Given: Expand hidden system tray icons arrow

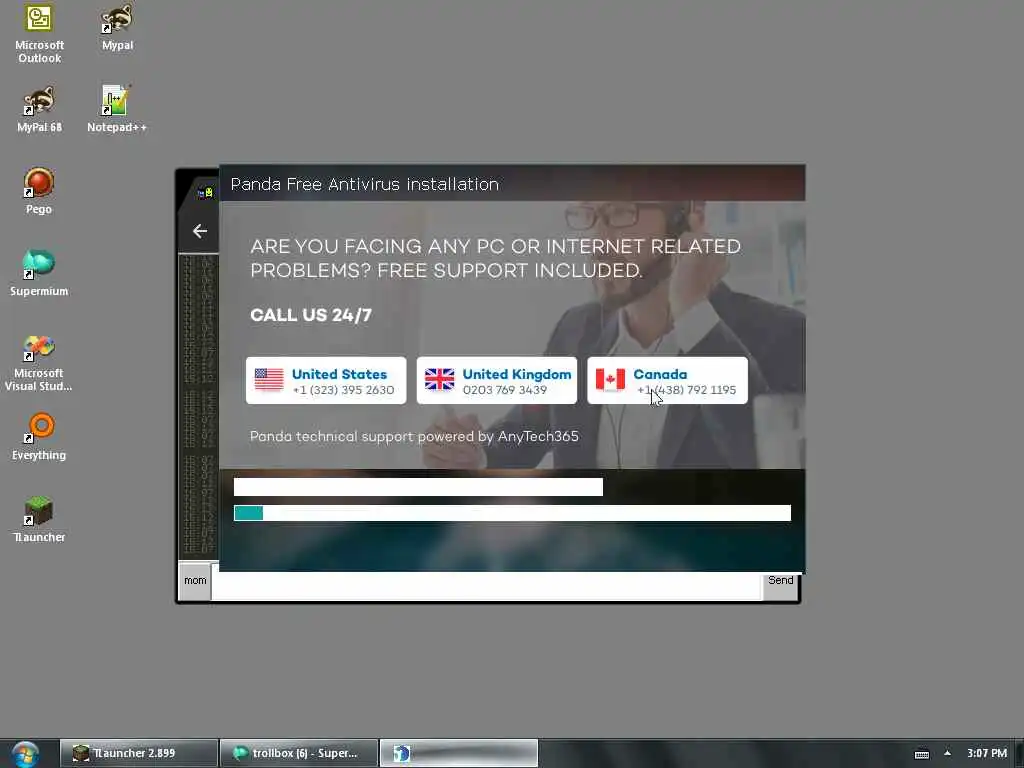Looking at the screenshot, I should pyautogui.click(x=948, y=753).
